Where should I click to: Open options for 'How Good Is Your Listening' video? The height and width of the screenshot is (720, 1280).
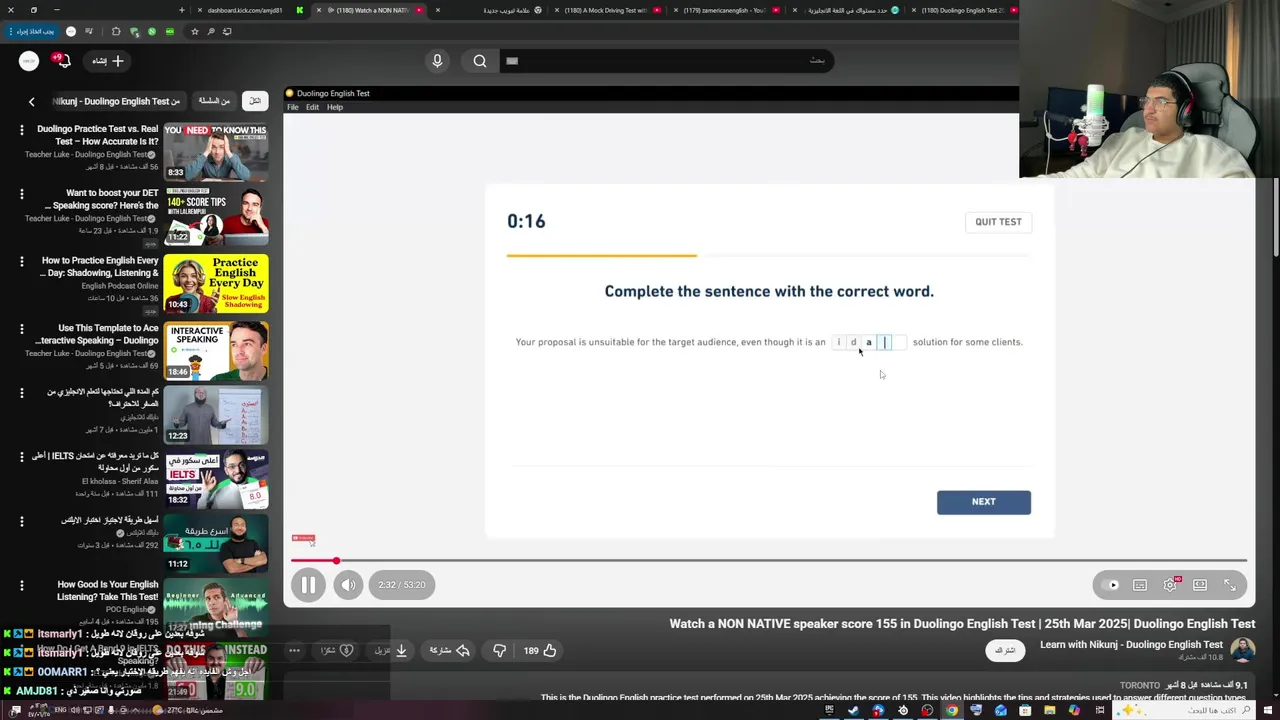(21, 585)
